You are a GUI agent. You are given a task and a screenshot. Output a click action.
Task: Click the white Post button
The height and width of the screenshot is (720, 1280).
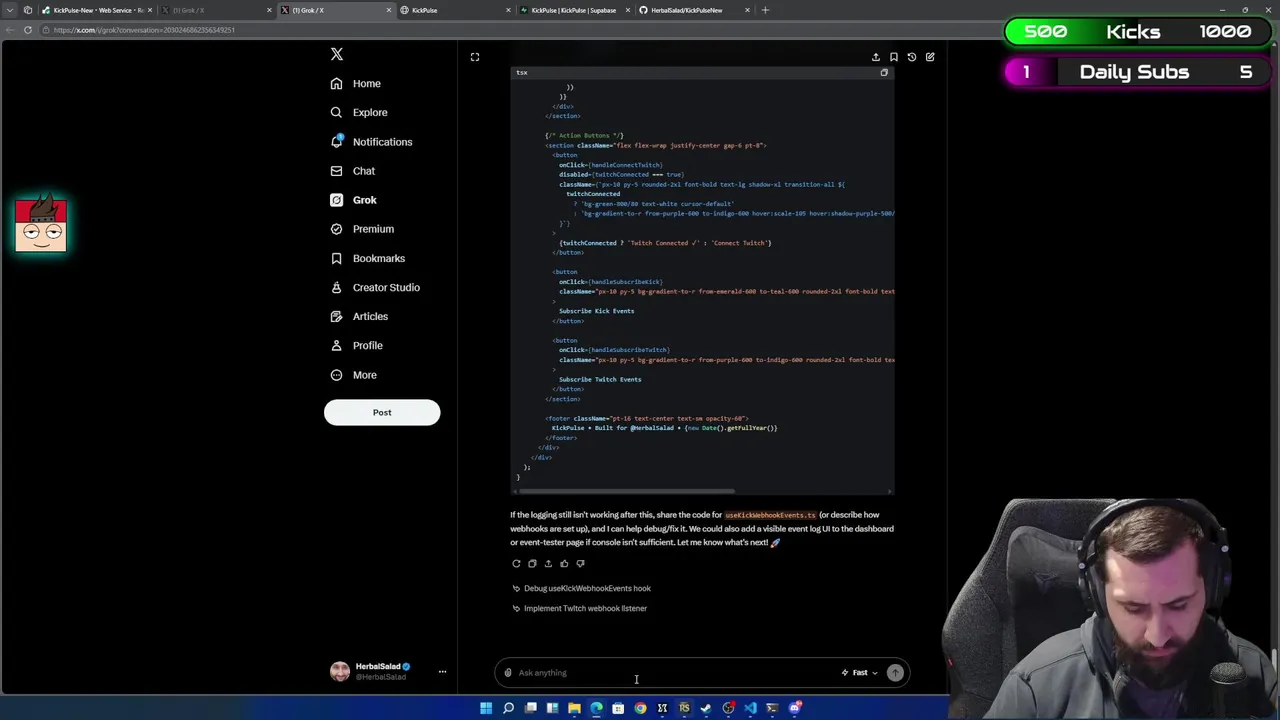click(382, 412)
